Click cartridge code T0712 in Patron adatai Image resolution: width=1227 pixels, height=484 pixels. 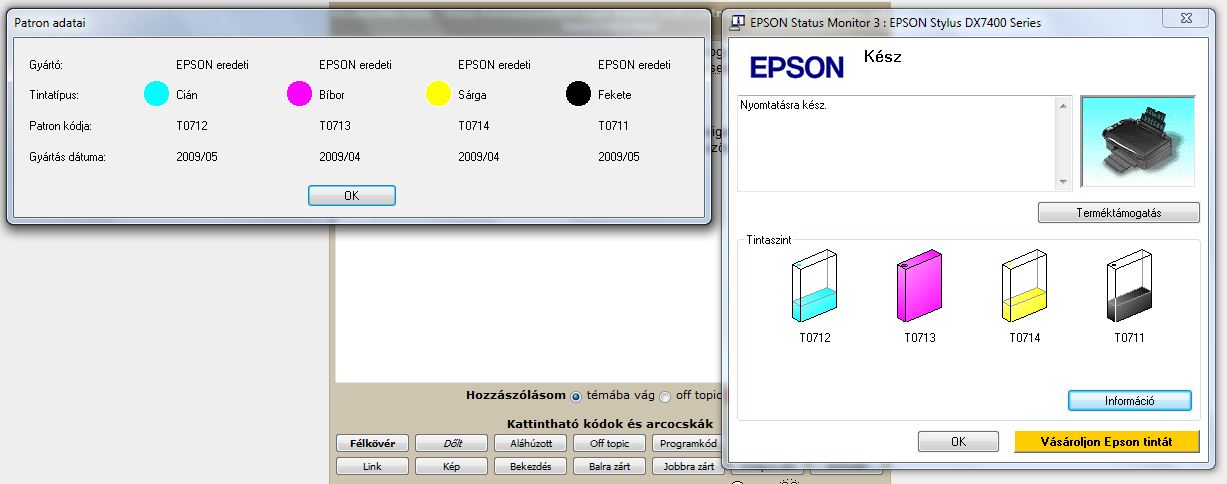click(192, 126)
